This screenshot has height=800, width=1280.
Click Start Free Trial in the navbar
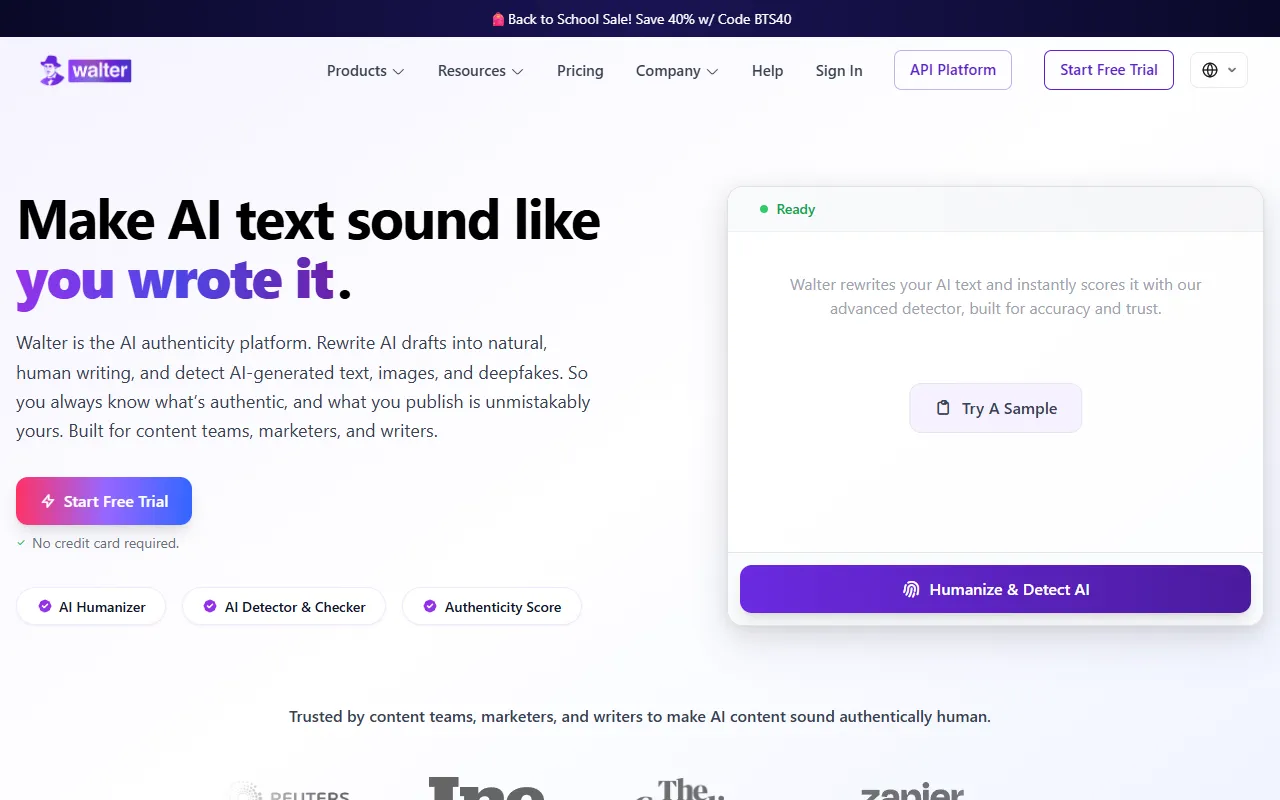(x=1109, y=70)
